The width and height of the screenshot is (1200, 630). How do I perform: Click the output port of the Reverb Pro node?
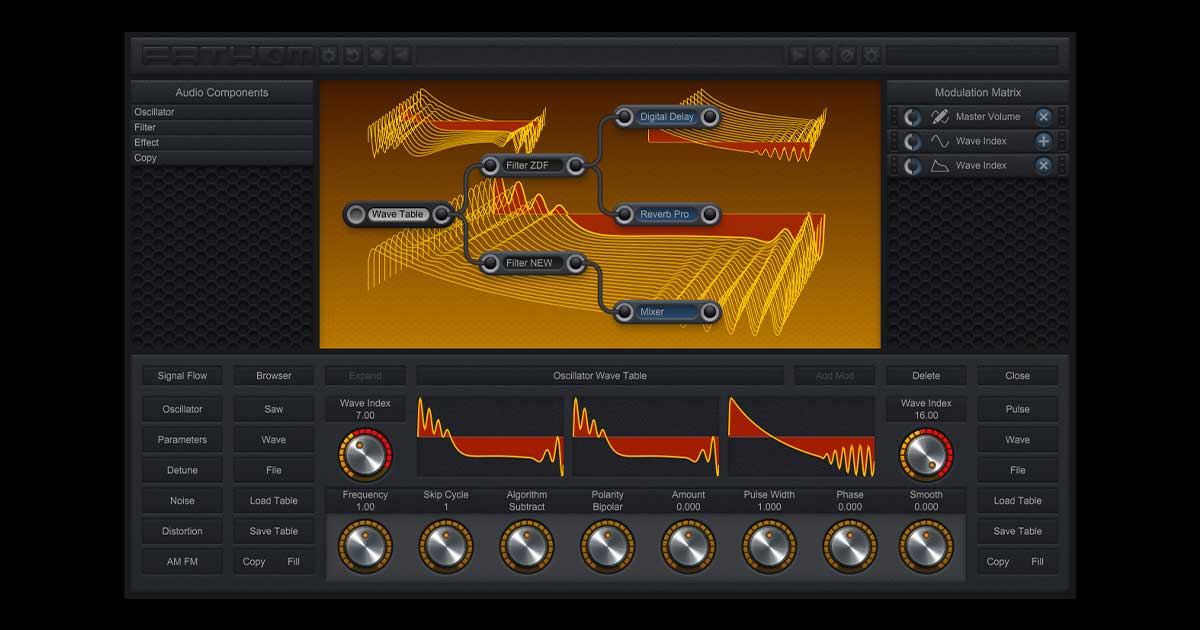(x=710, y=214)
